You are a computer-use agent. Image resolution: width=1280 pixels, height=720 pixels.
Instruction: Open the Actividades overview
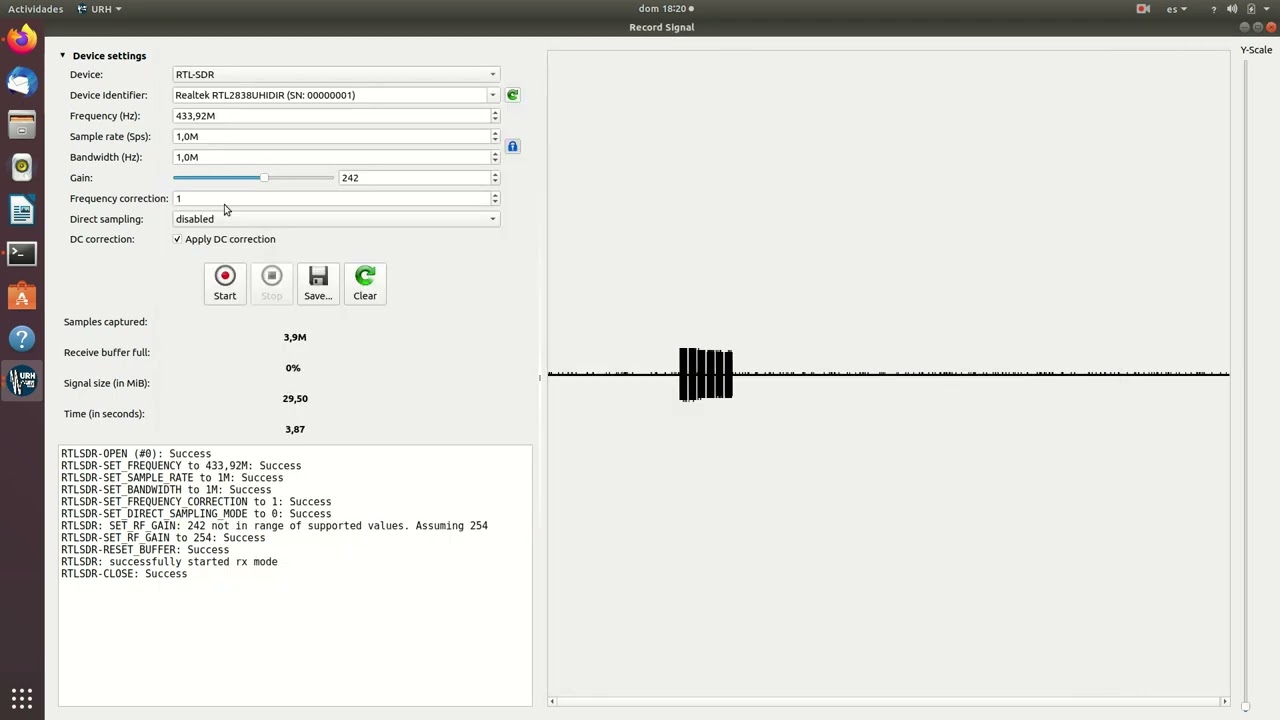pyautogui.click(x=35, y=9)
